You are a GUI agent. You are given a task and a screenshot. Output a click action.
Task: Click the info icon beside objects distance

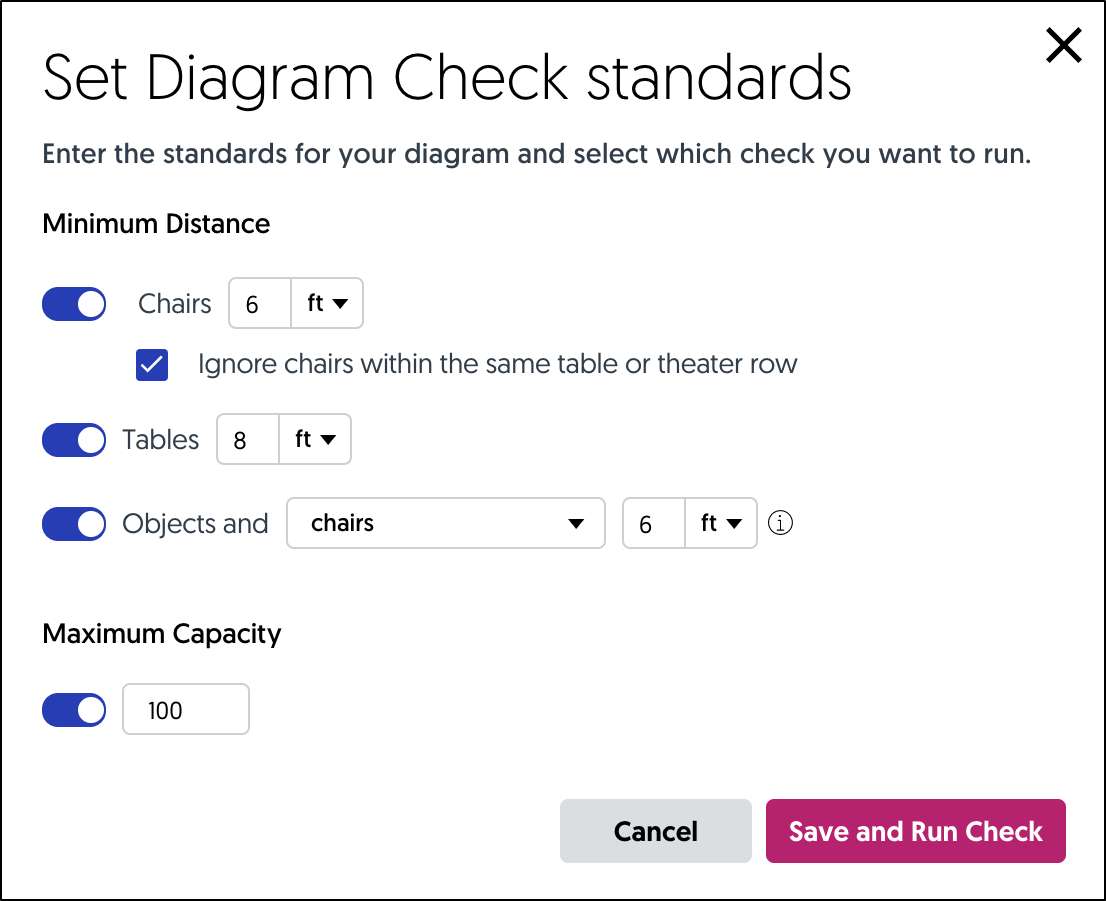coord(780,523)
